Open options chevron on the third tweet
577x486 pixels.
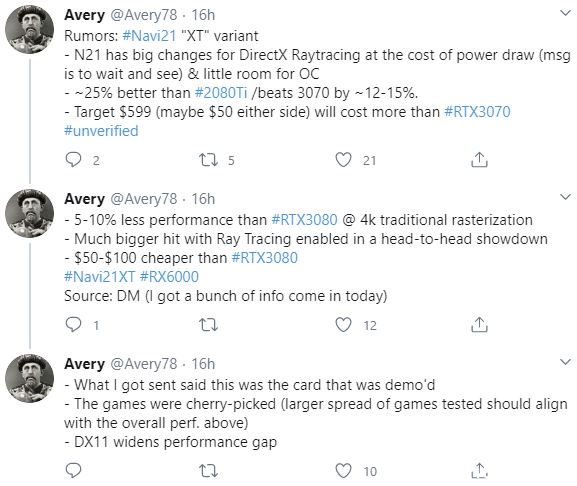[565, 362]
